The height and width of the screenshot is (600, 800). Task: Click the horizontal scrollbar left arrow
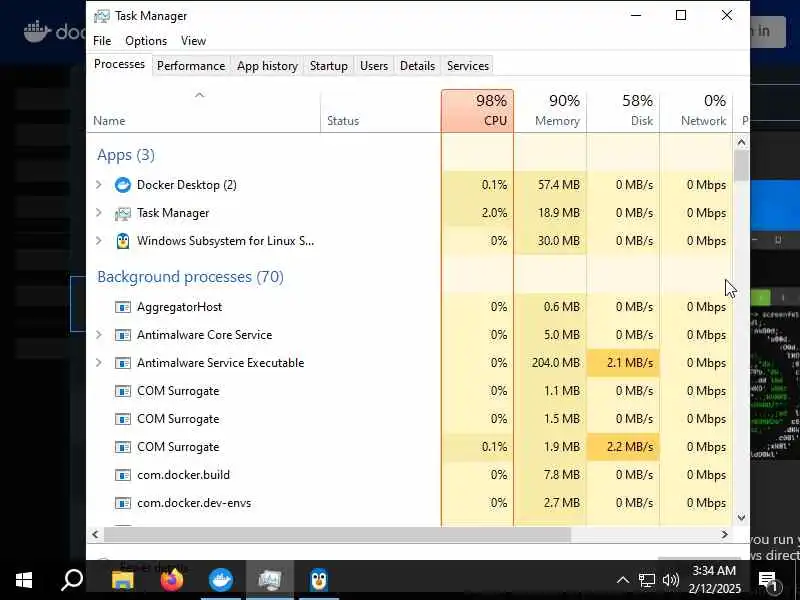pyautogui.click(x=95, y=534)
